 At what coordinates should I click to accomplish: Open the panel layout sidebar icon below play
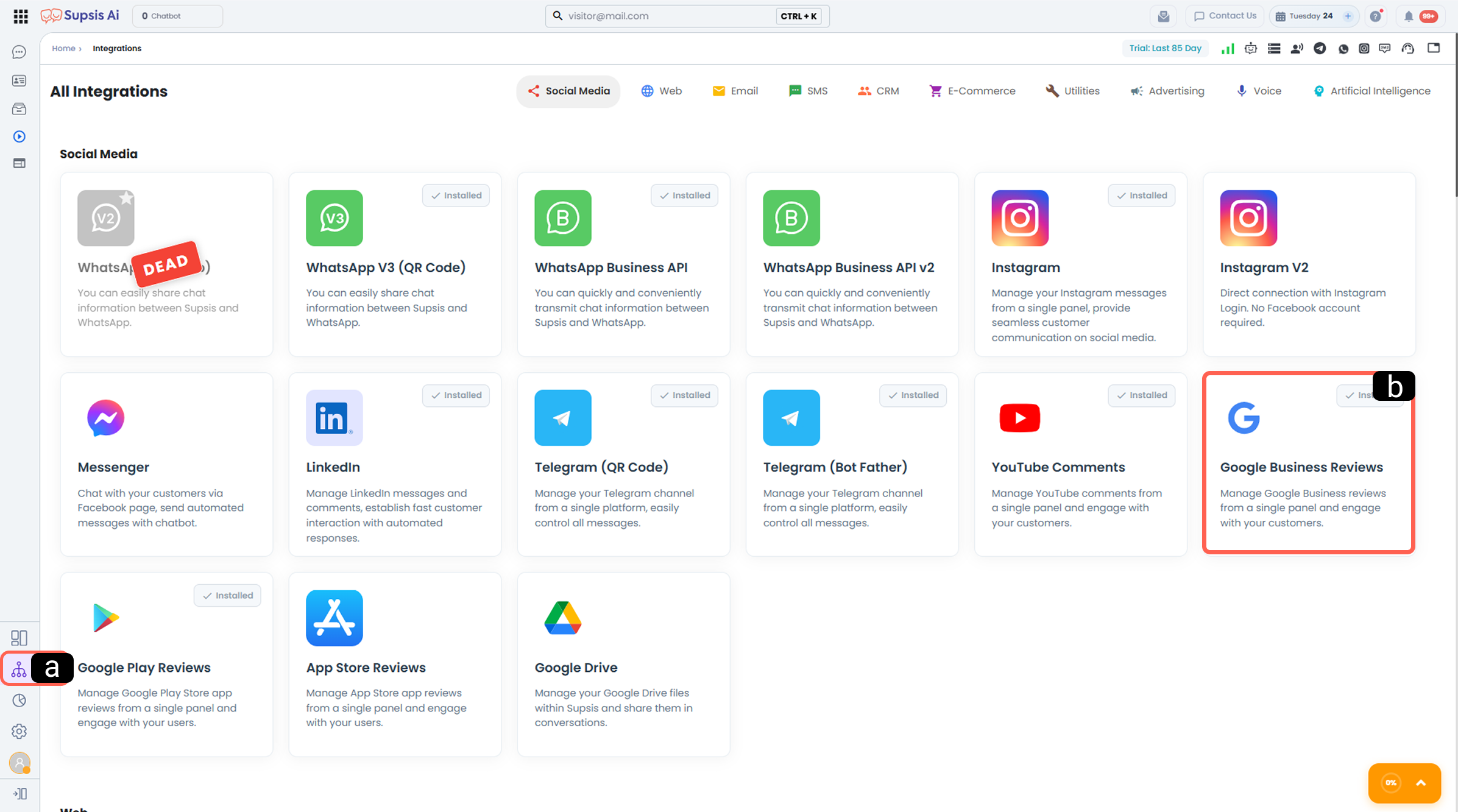coord(19,163)
